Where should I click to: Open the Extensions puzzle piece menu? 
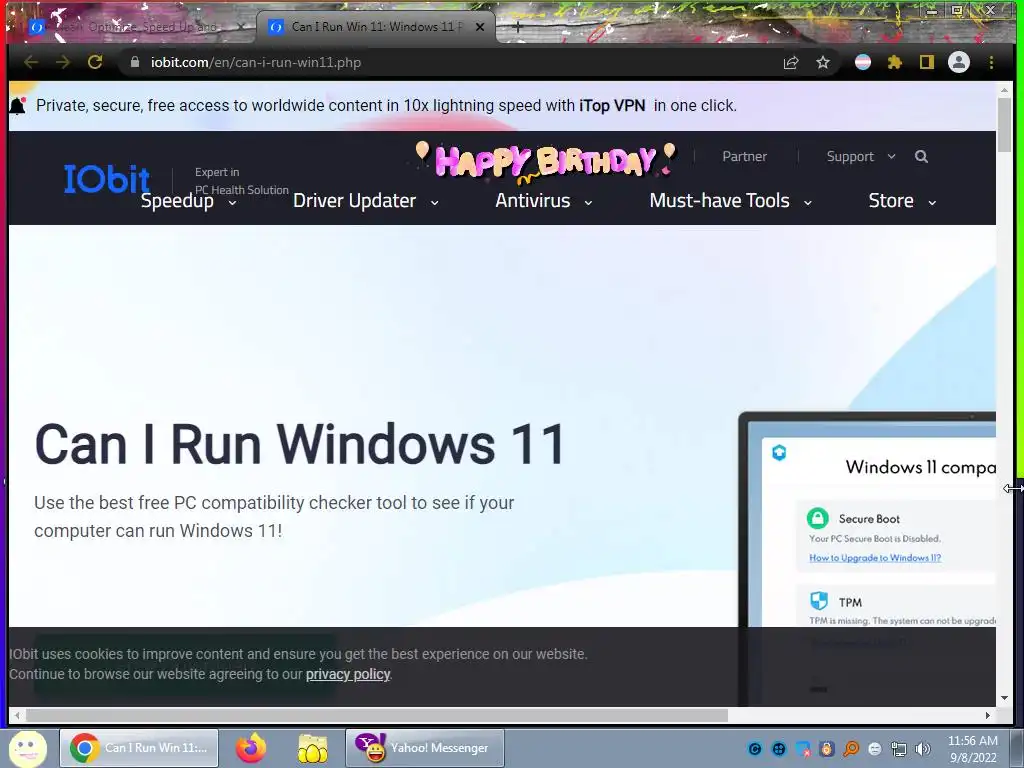pyautogui.click(x=895, y=62)
